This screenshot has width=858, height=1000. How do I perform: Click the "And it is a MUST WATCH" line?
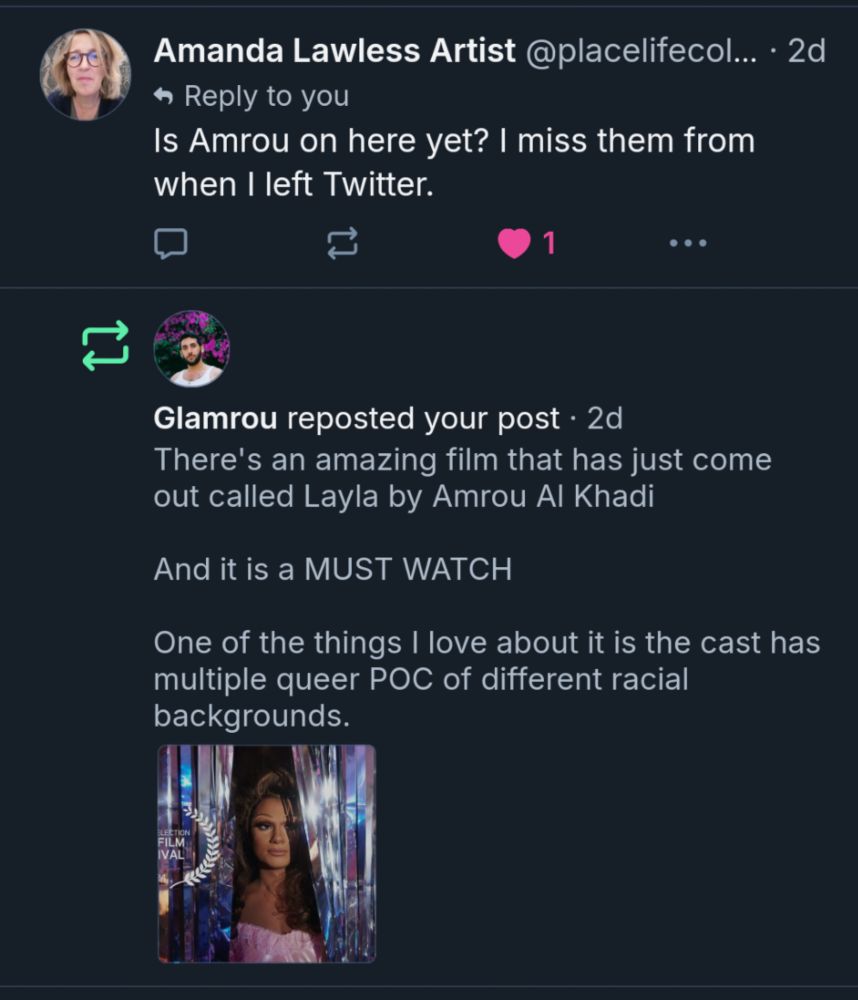click(x=332, y=569)
